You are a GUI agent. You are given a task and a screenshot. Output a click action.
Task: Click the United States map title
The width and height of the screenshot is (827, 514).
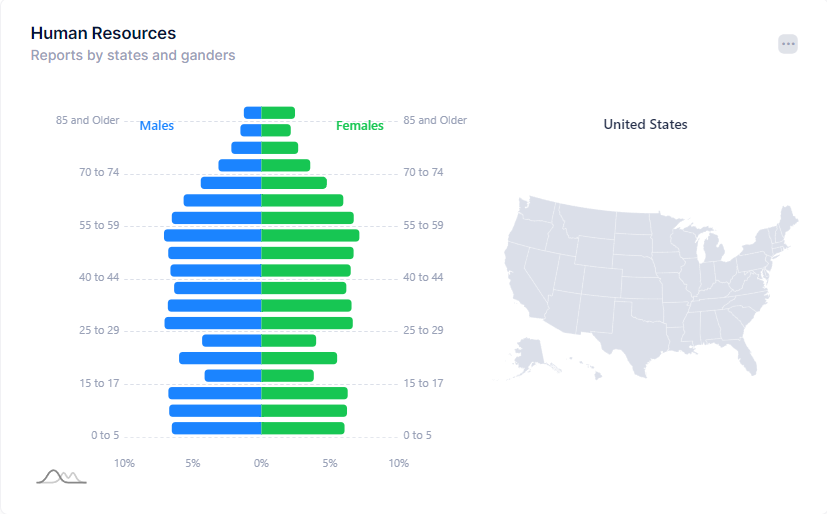tap(645, 125)
